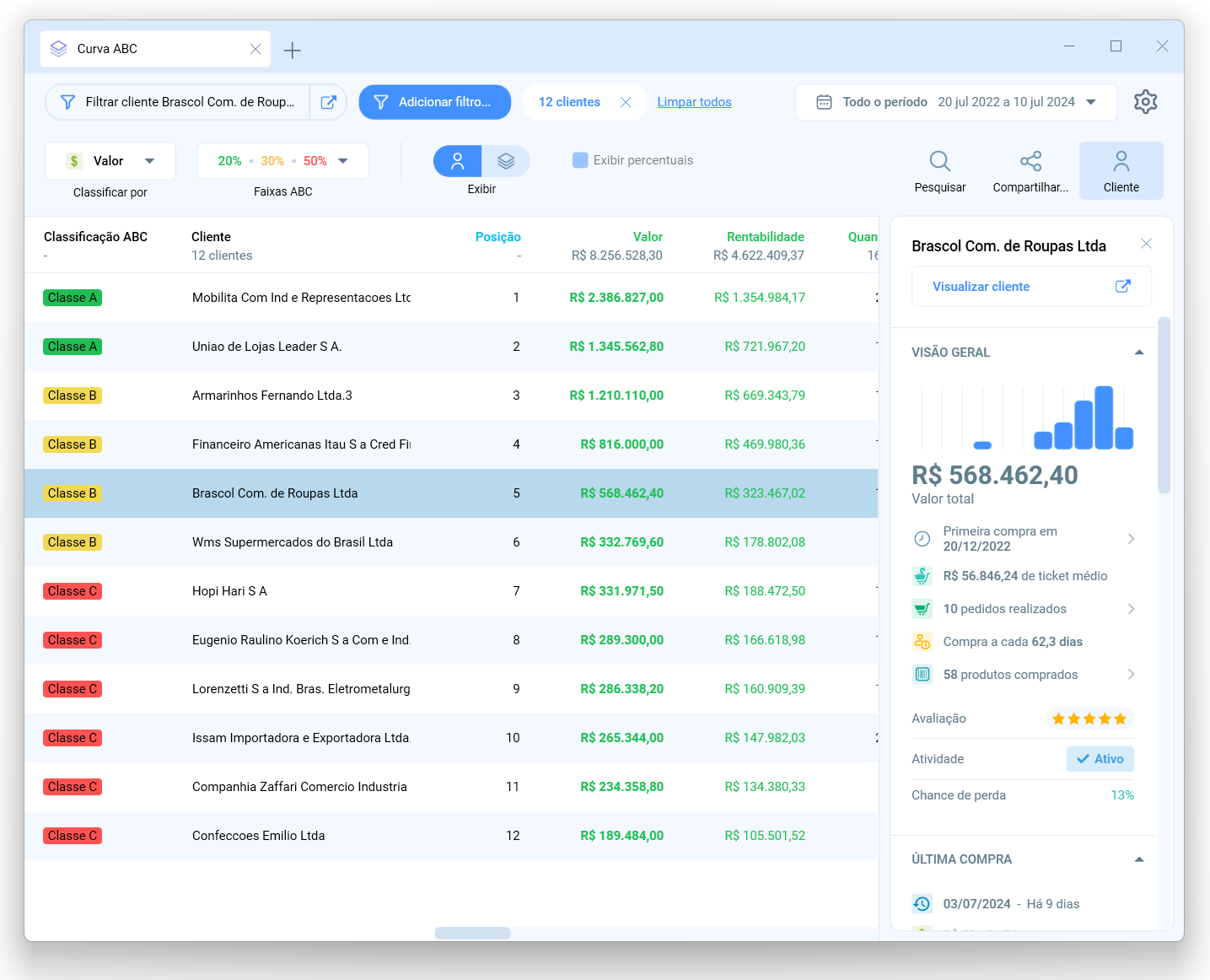Open the Faixas ABC percentage dropdown
Screen dimensions: 1210x980
pyautogui.click(x=283, y=161)
